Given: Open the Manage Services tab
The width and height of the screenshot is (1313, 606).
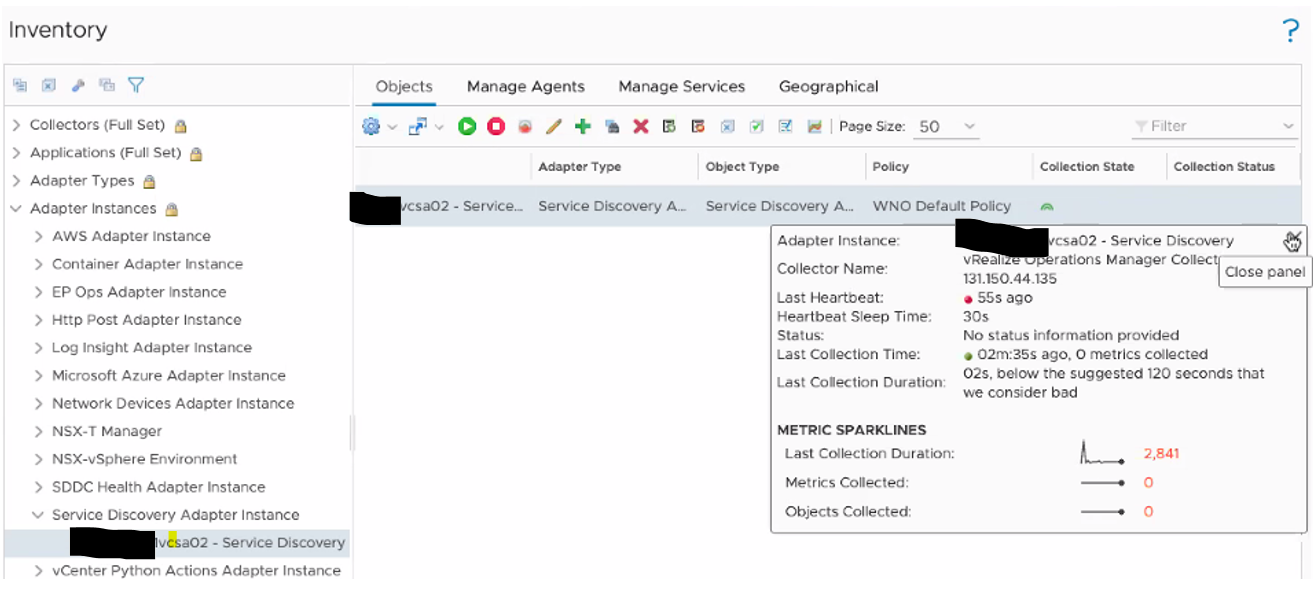Looking at the screenshot, I should 681,86.
